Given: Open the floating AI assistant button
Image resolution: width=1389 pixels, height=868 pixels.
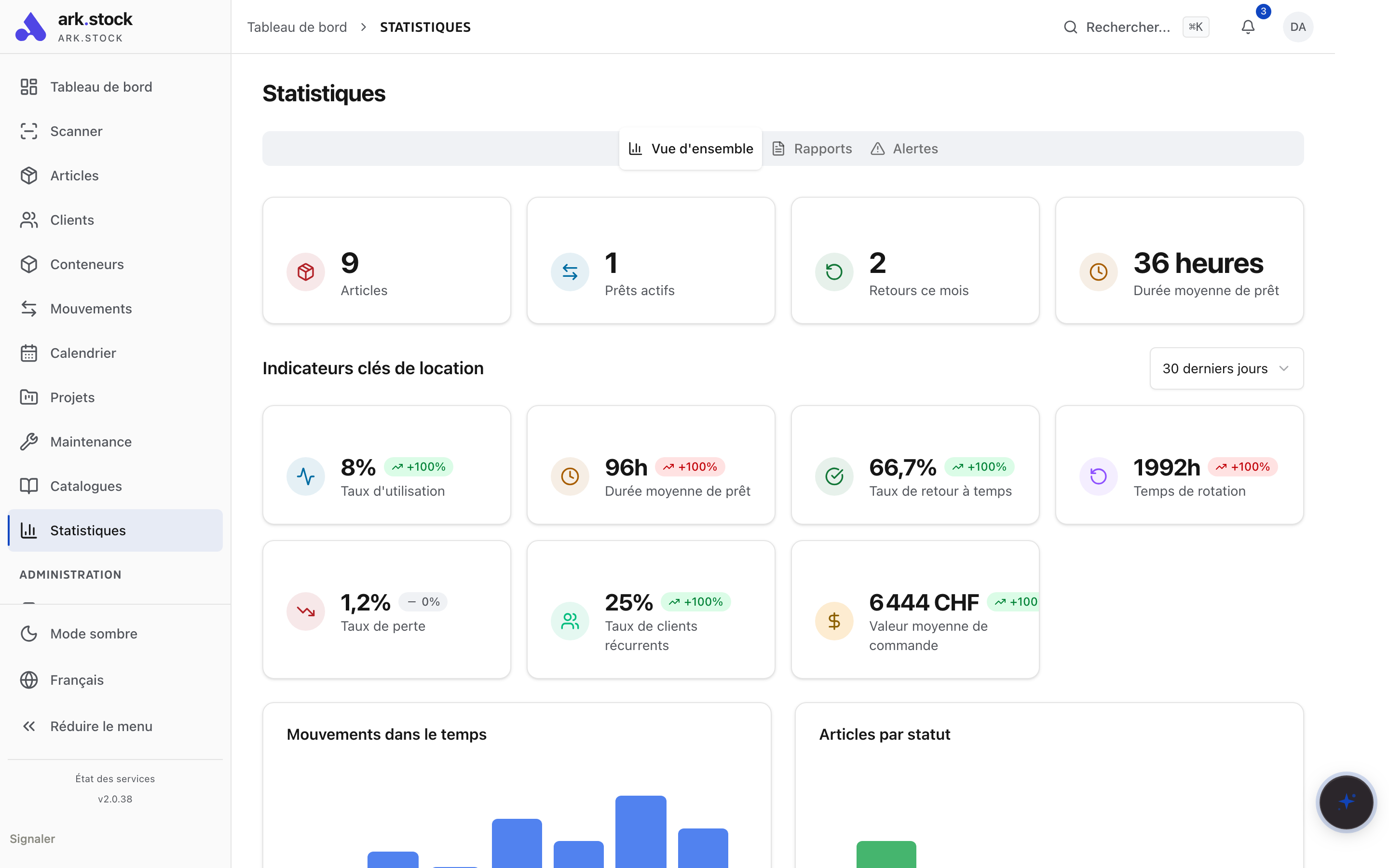Looking at the screenshot, I should tap(1346, 801).
